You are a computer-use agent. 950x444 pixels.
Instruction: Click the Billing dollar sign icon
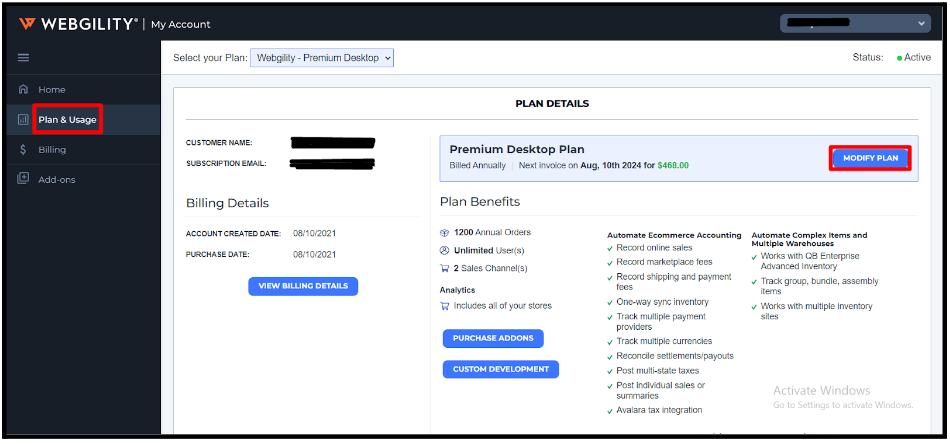[x=23, y=150]
